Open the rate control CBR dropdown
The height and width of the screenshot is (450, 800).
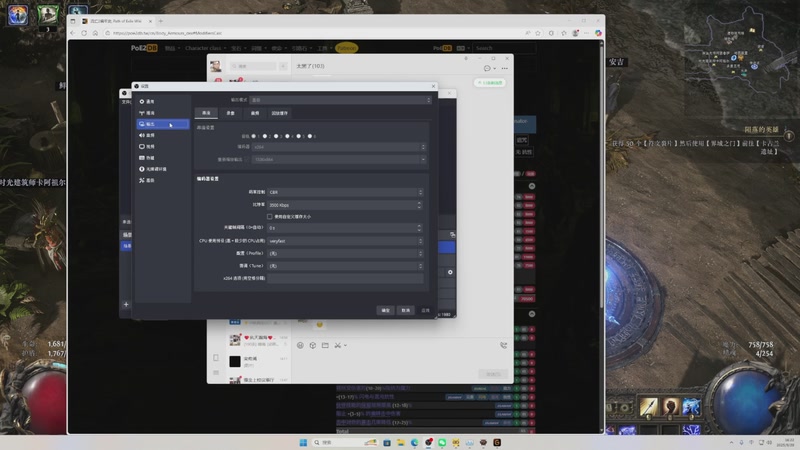345,192
